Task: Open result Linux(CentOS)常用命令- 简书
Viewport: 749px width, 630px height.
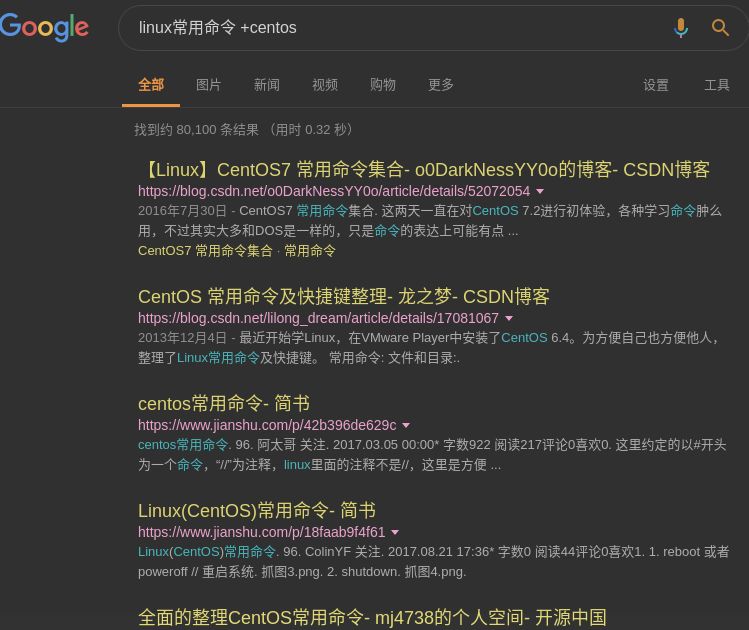Action: tap(257, 511)
